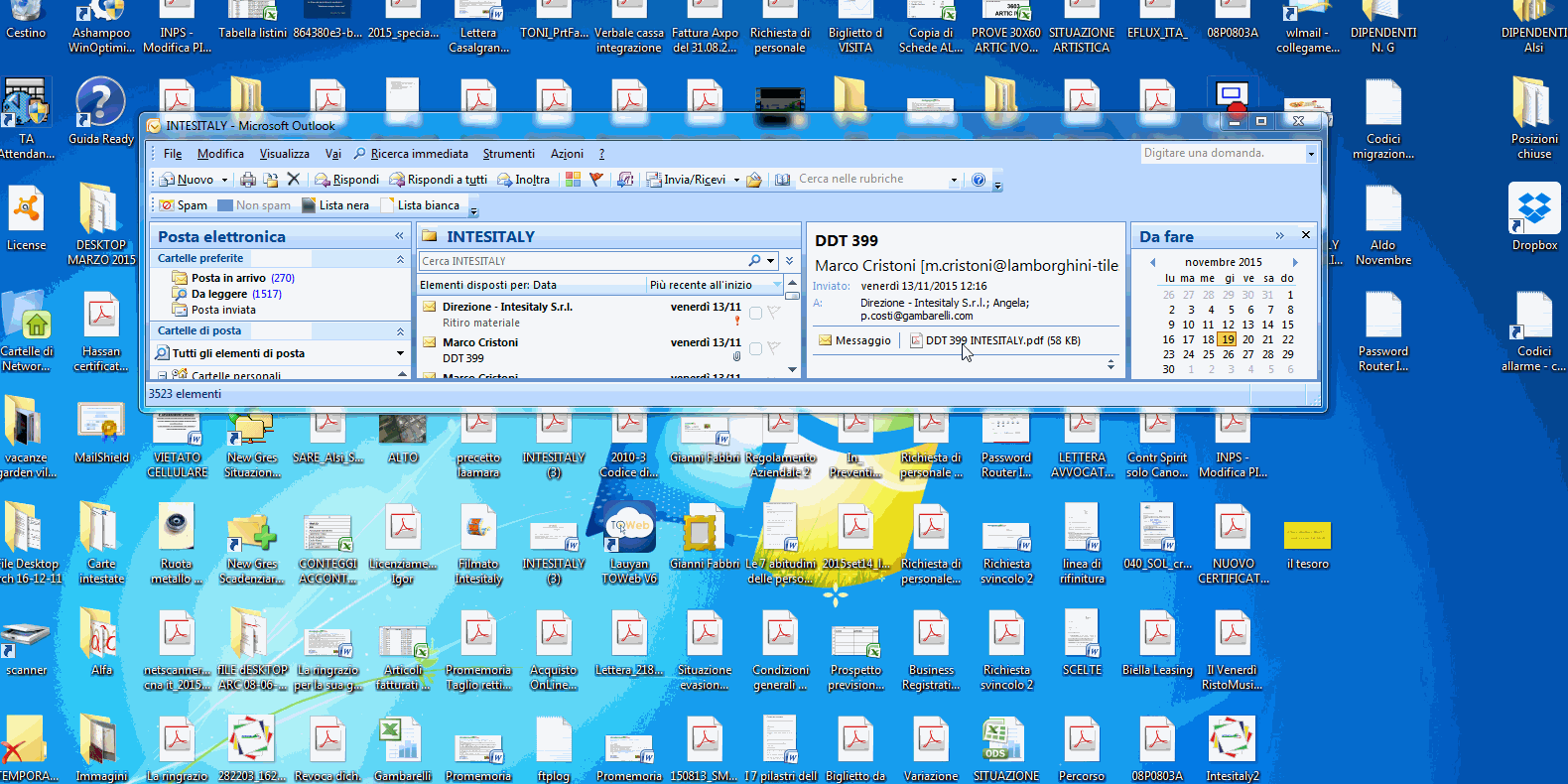Click the Move to folder icon
Viewport: 1568px width, 784px height.
pos(271,180)
